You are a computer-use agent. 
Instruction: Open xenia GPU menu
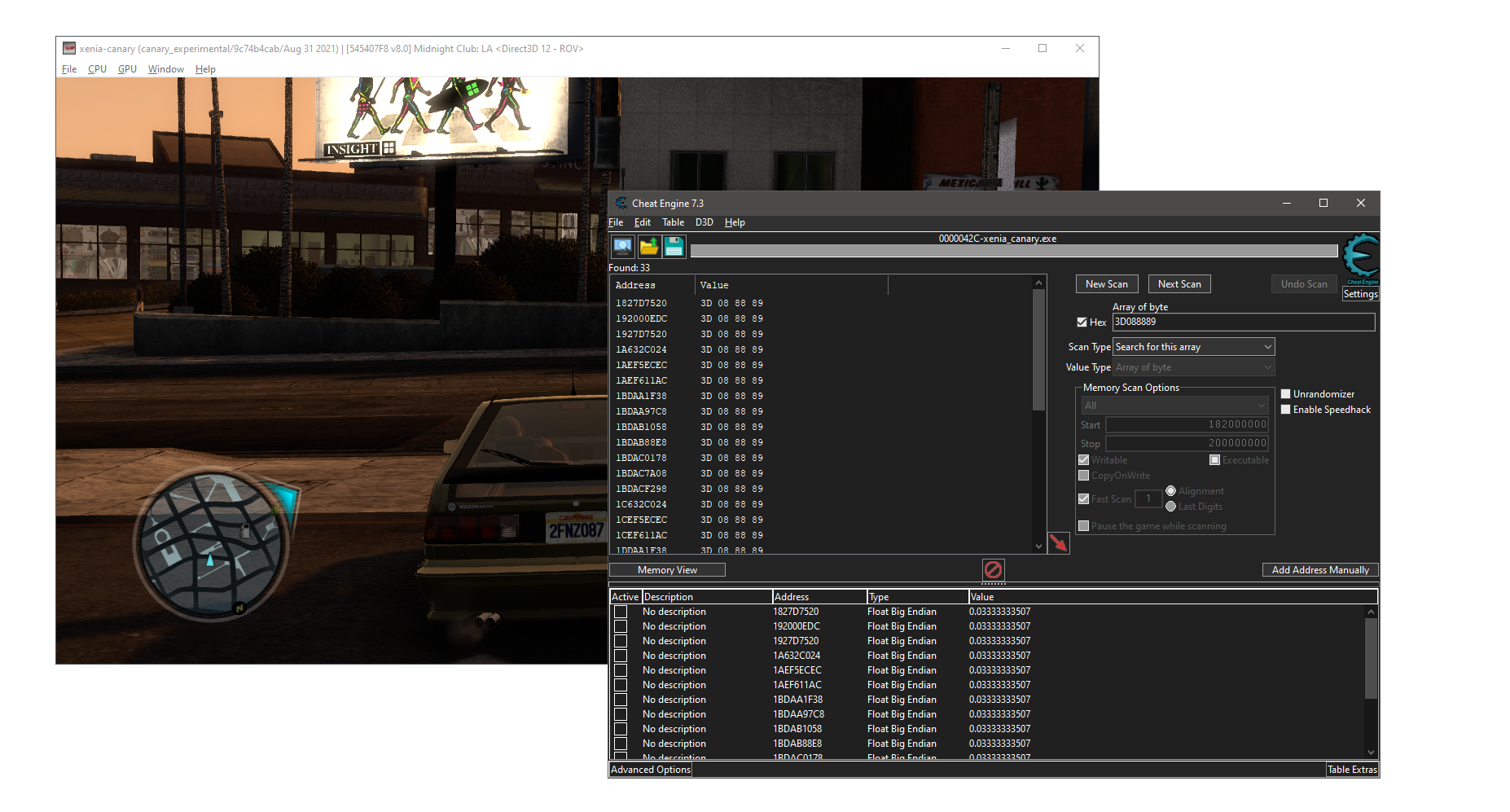(x=127, y=69)
